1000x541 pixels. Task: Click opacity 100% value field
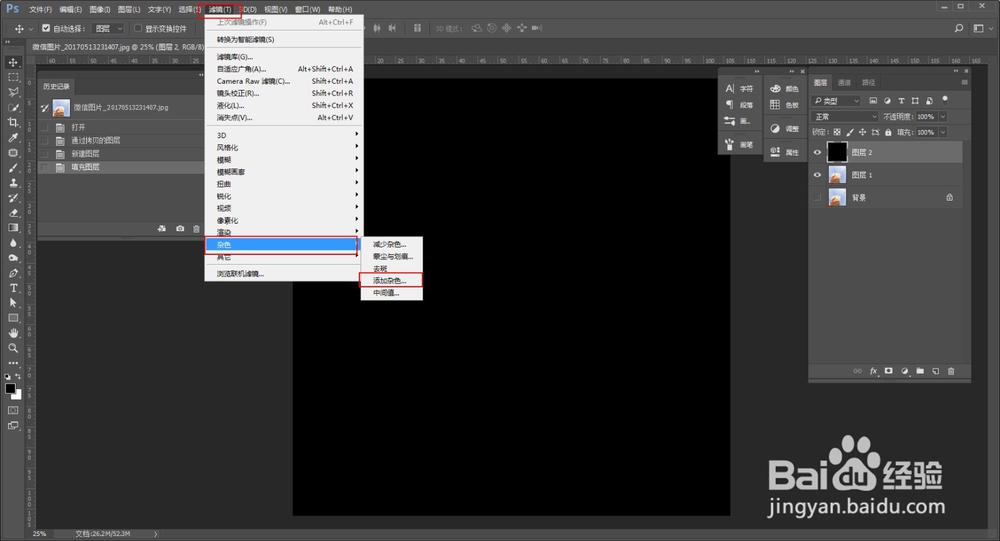pyautogui.click(x=926, y=117)
